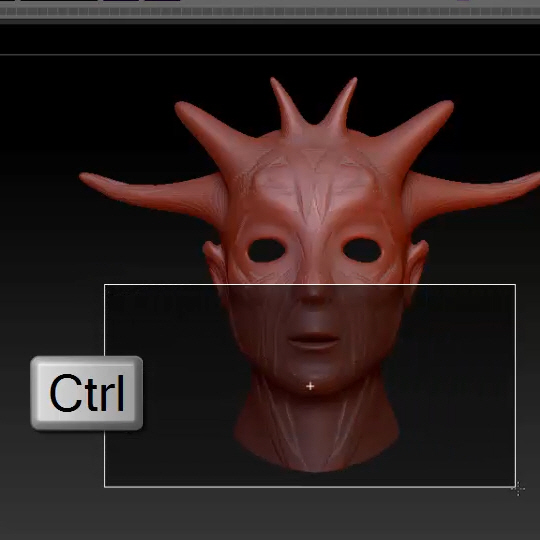Click the model's right eye socket hole
Image resolution: width=540 pixels, height=540 pixels.
pyautogui.click(x=362, y=250)
